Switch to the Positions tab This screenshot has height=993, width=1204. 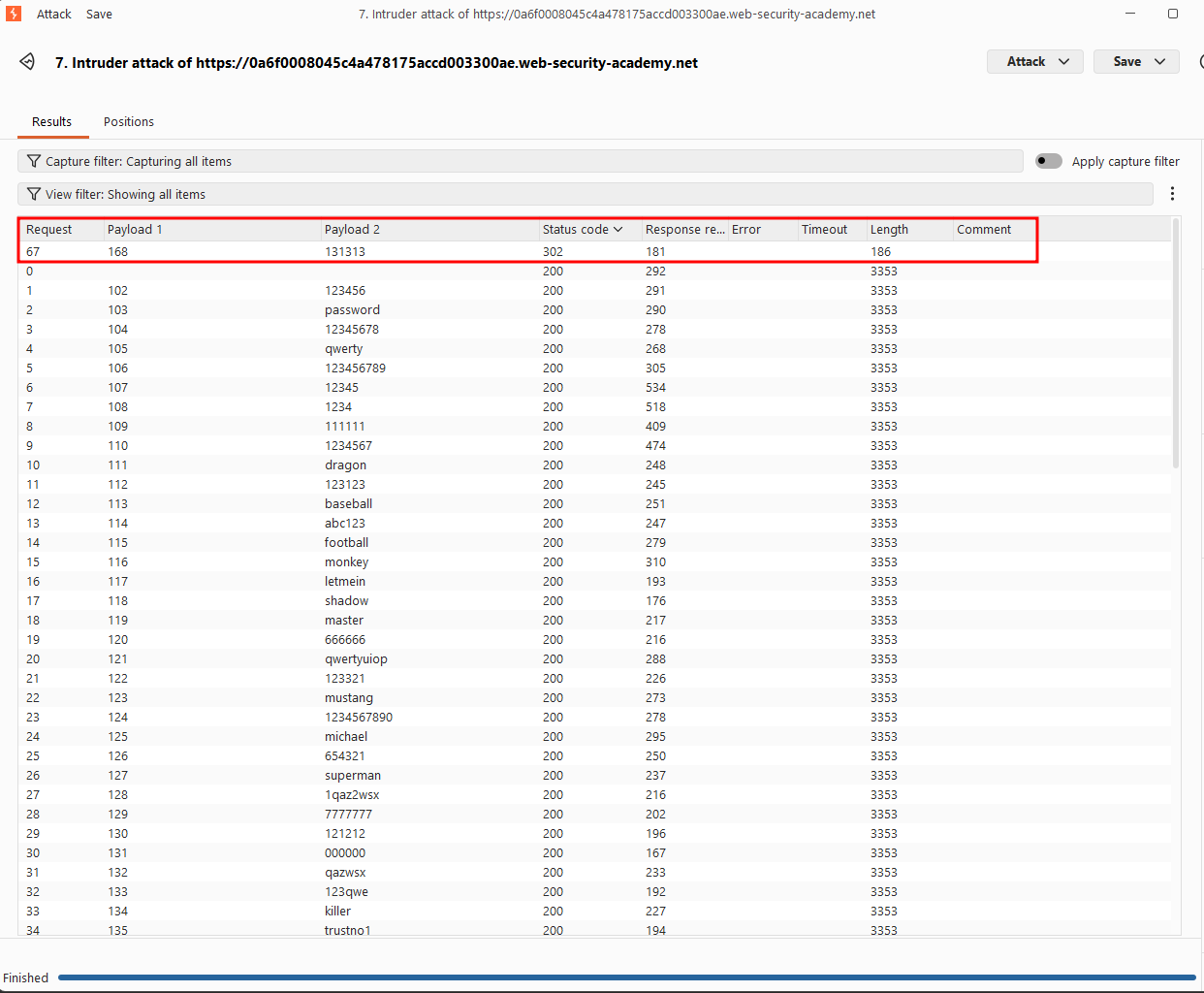pos(129,122)
